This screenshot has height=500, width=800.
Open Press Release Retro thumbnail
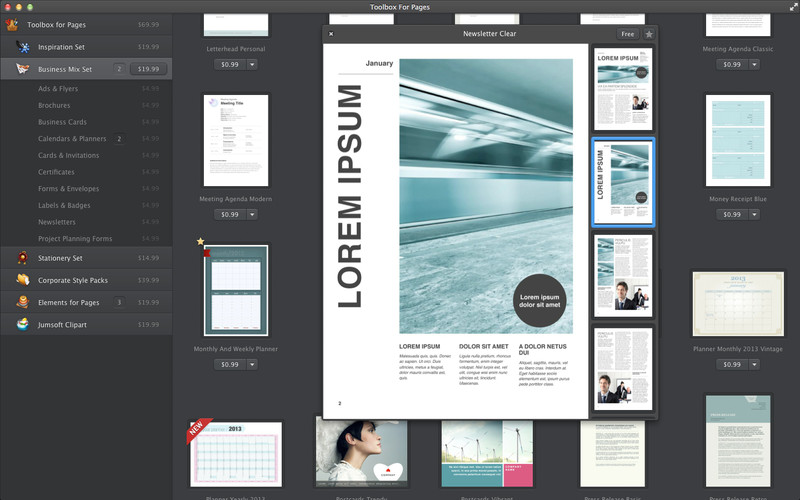click(738, 441)
